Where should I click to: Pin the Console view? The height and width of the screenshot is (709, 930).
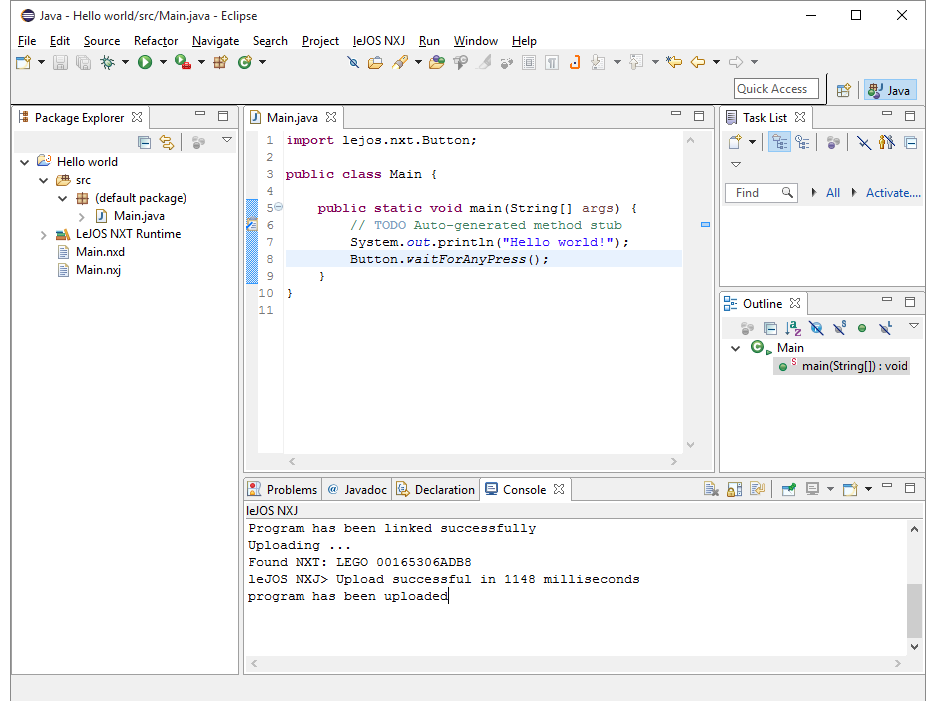pyautogui.click(x=789, y=489)
